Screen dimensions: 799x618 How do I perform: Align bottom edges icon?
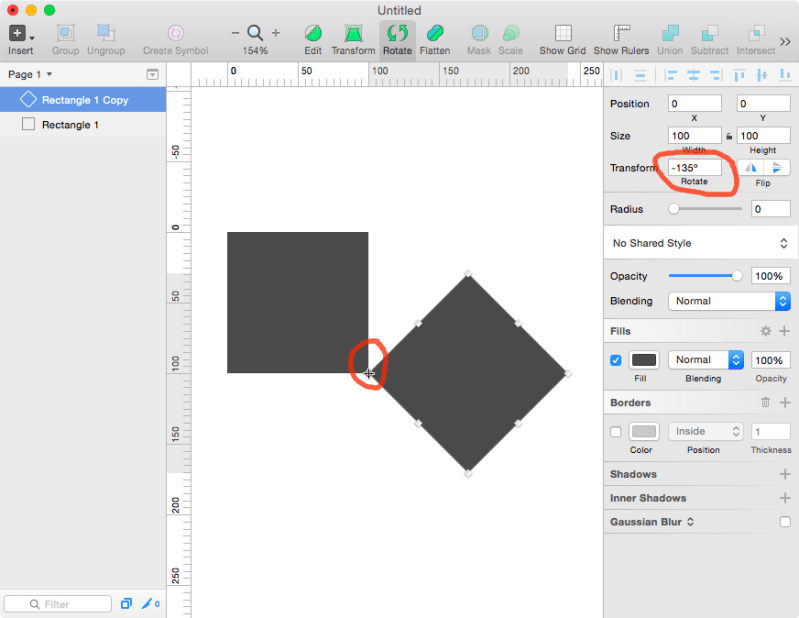pyautogui.click(x=785, y=75)
